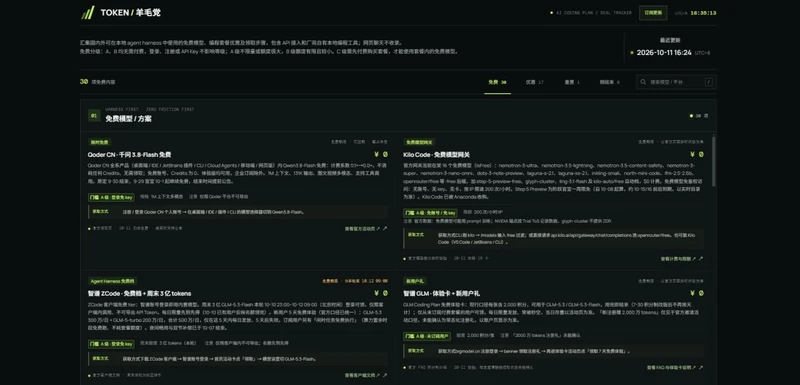Click the ¥ 0 price on ZCode card
The width and height of the screenshot is (800, 385).
[381, 293]
